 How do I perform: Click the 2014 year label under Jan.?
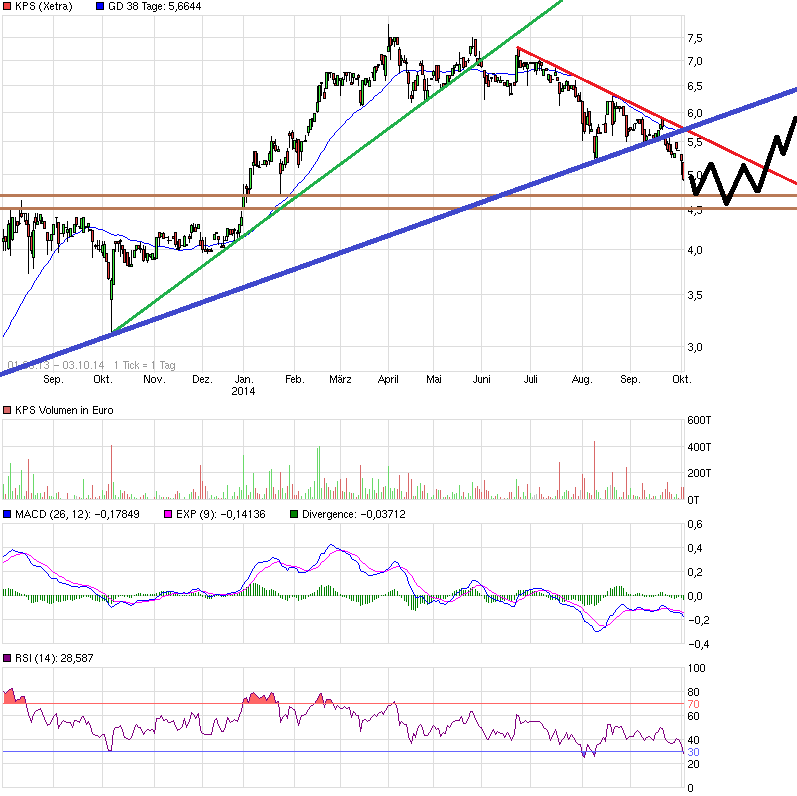tap(245, 392)
